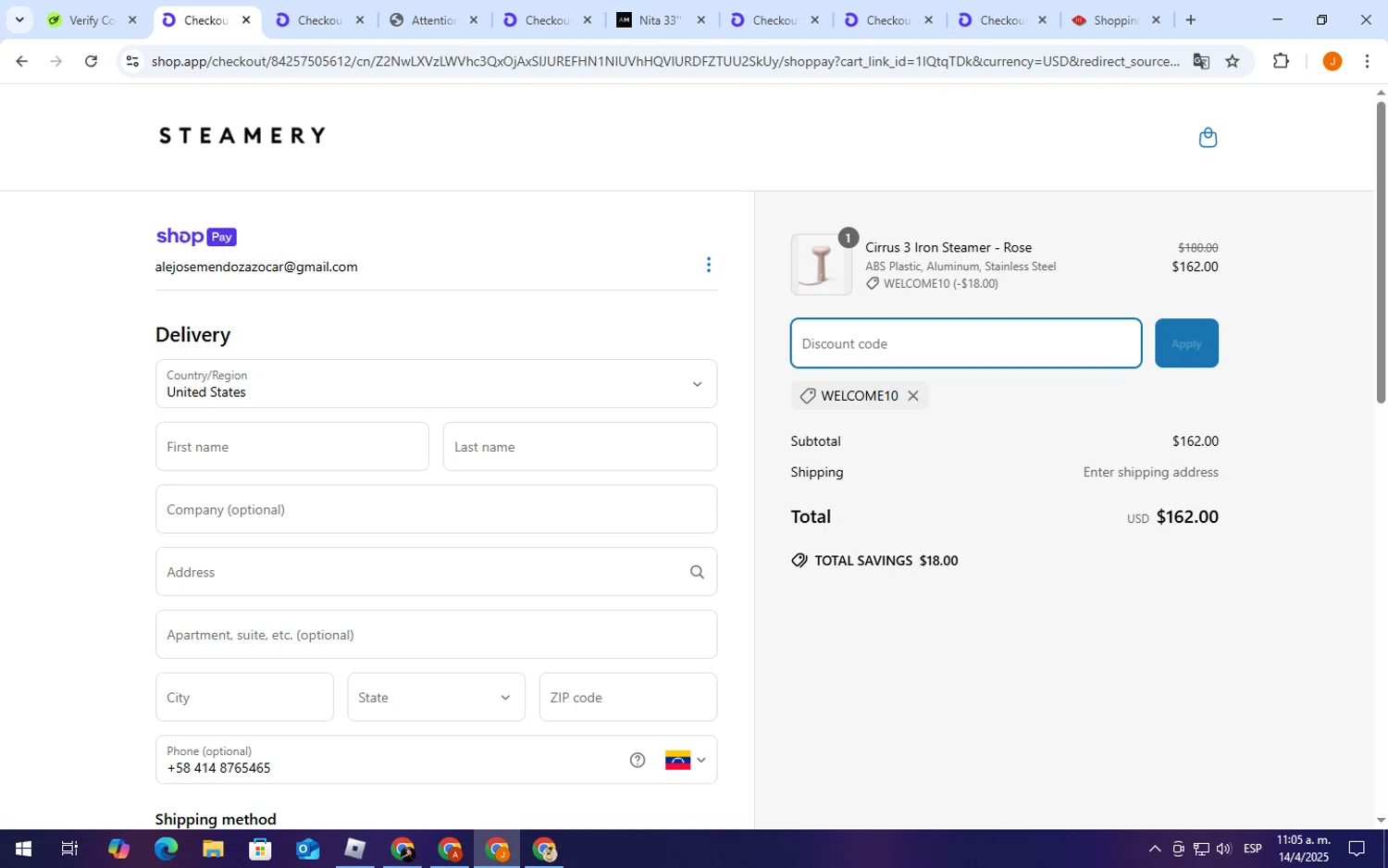The width and height of the screenshot is (1388, 868).
Task: Open Outlook from taskbar
Action: click(307, 849)
